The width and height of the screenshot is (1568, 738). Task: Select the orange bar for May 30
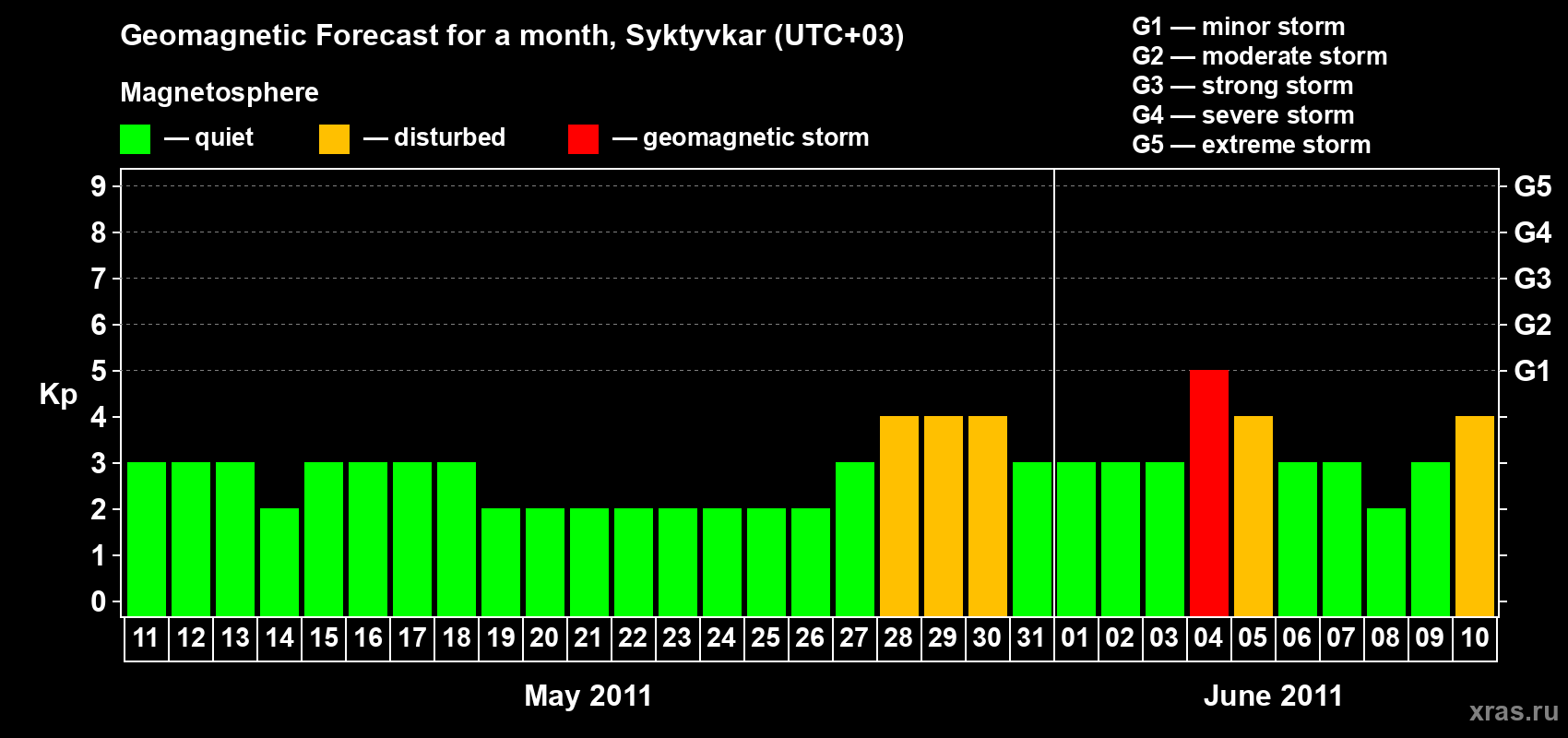click(988, 516)
